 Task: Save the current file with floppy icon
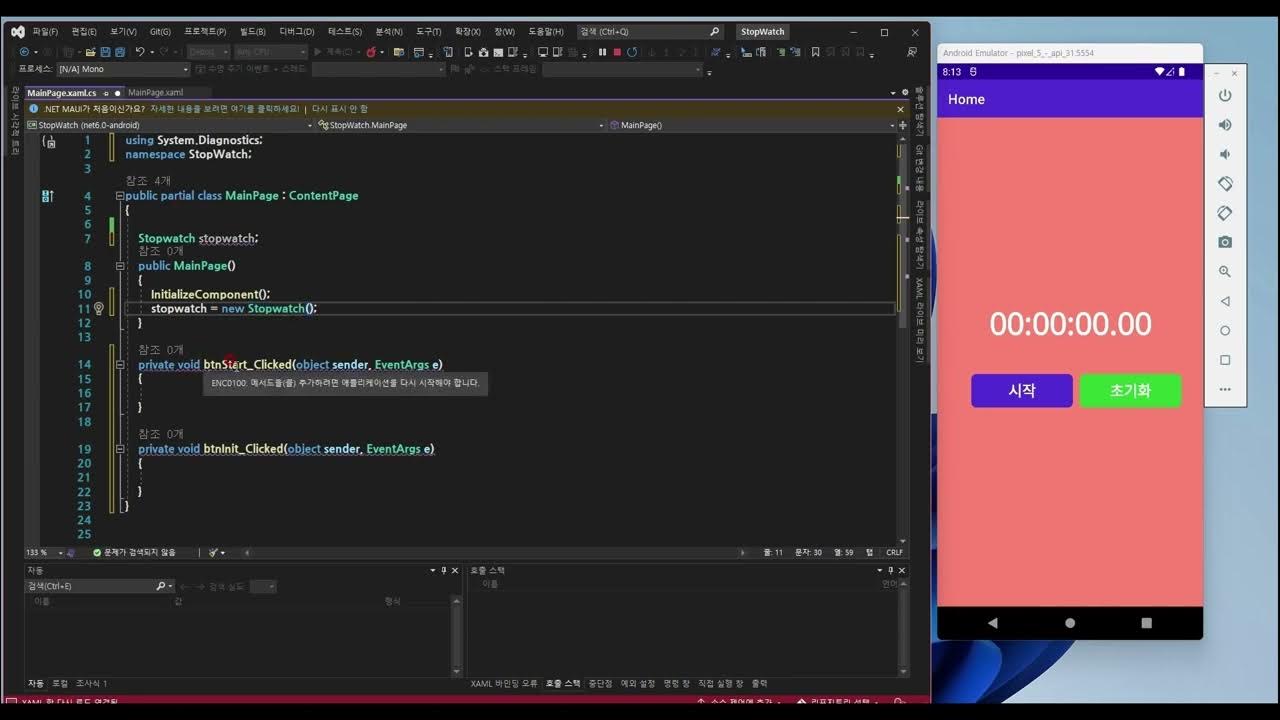[105, 52]
